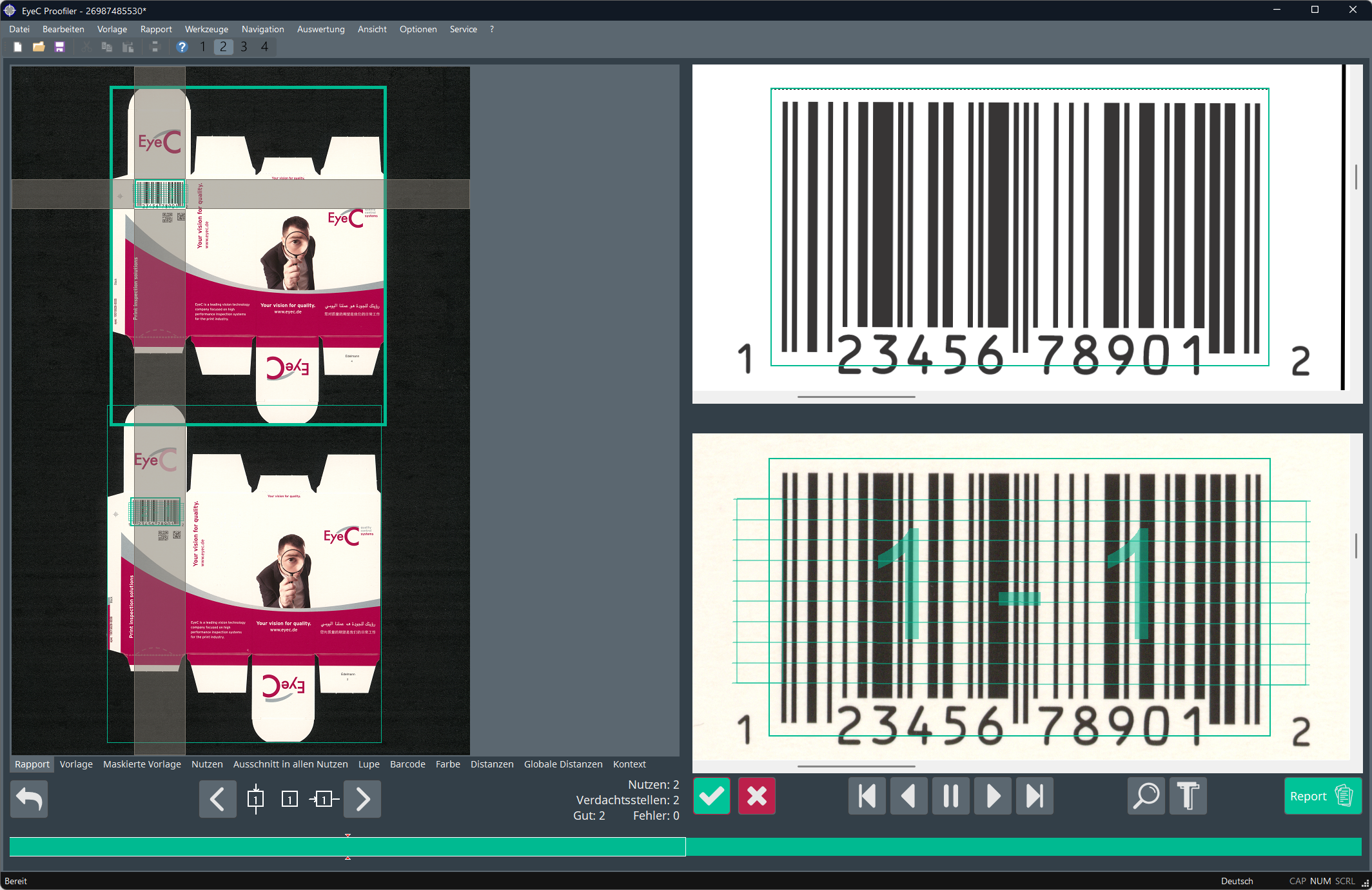Click the greyed copy icon
The image size is (1372, 890).
(x=107, y=47)
